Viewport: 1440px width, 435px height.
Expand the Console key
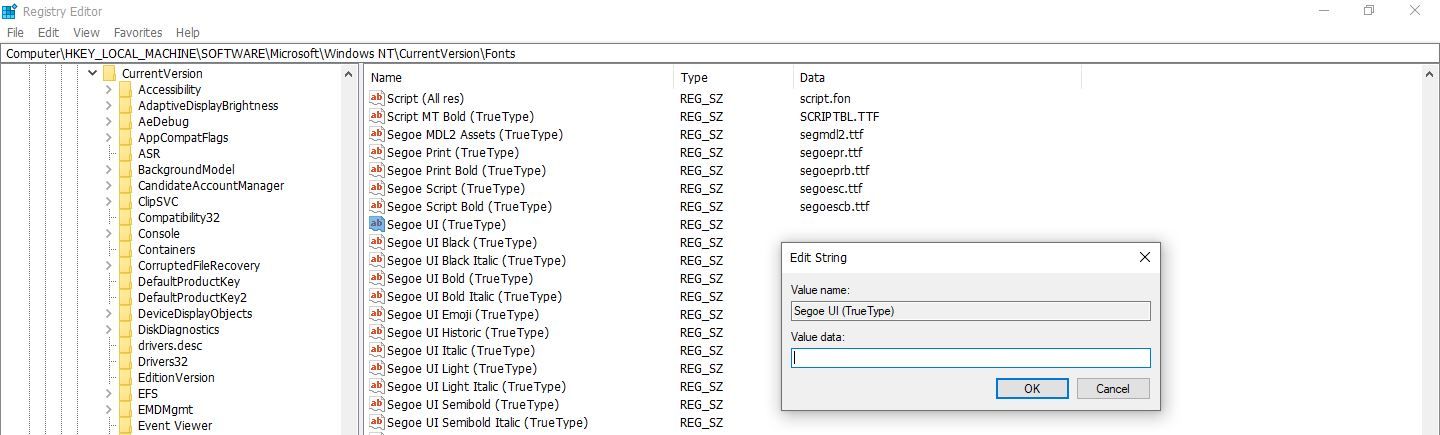point(108,233)
